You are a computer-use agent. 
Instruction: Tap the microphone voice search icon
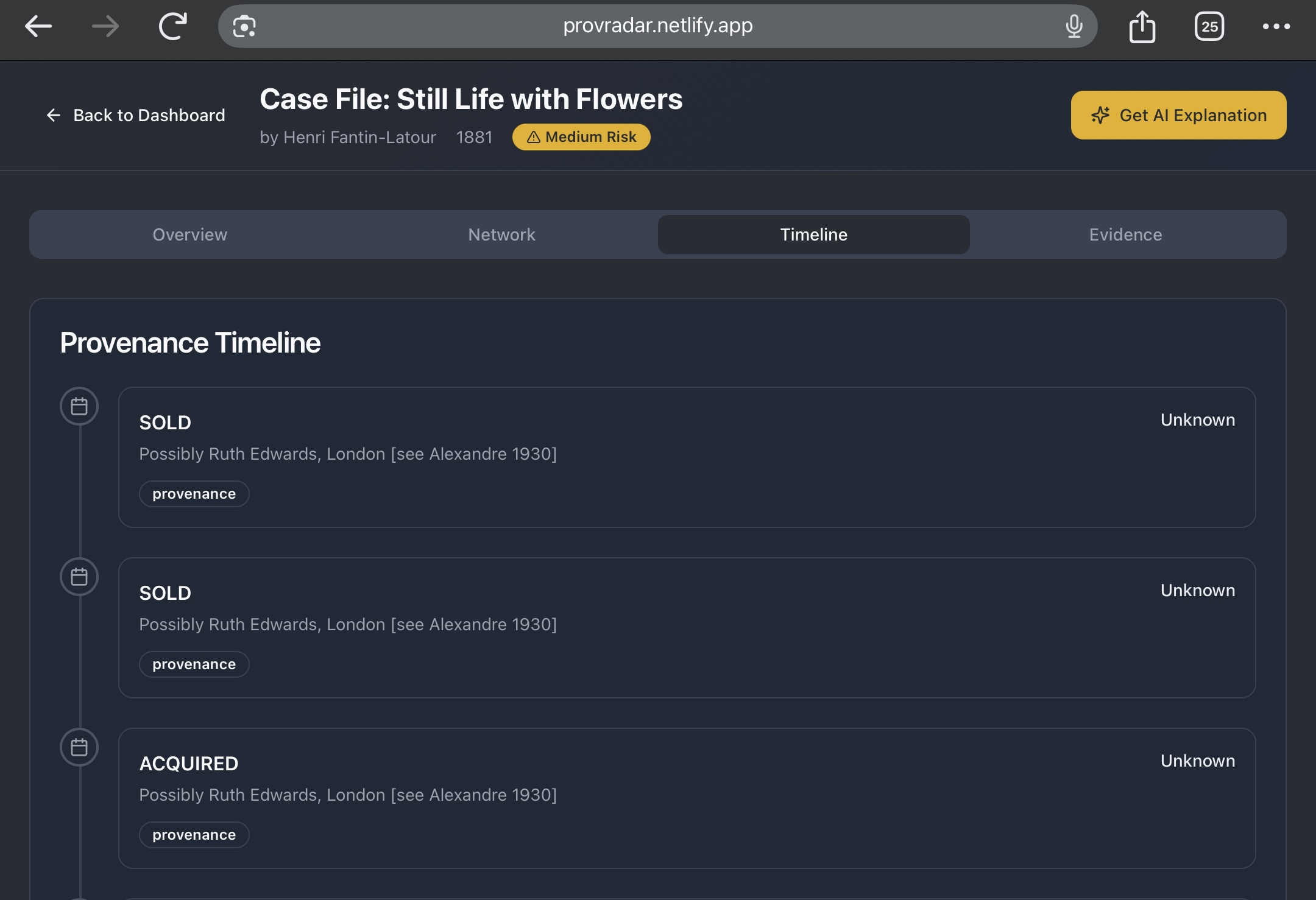1074,26
